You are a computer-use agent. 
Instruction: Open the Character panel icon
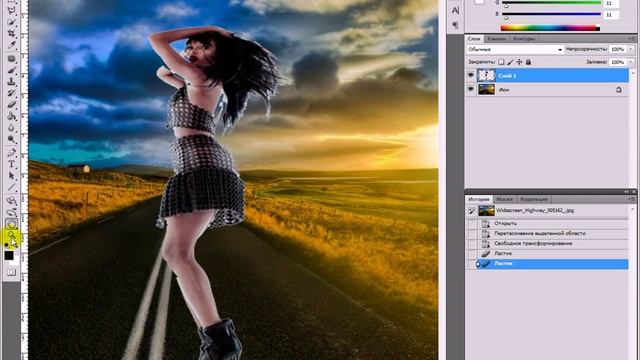click(x=456, y=11)
